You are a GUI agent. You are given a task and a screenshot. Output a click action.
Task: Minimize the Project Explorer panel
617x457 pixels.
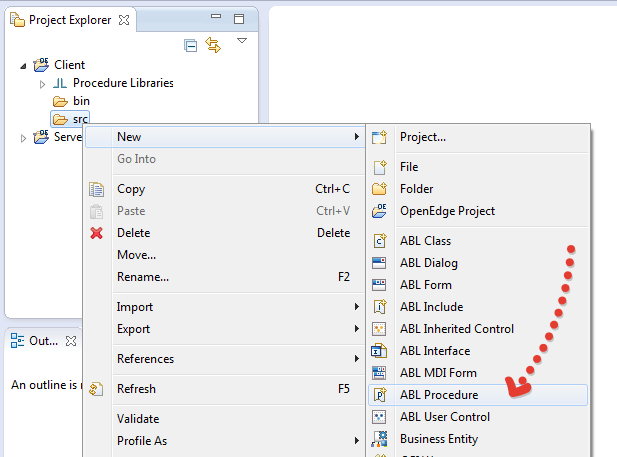tap(216, 17)
